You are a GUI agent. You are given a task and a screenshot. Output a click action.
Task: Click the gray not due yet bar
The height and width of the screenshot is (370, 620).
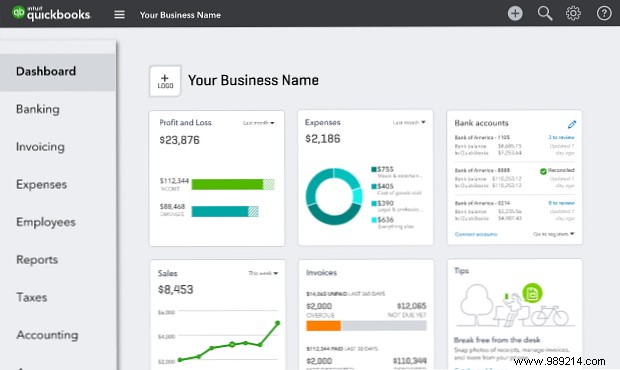[x=384, y=326]
